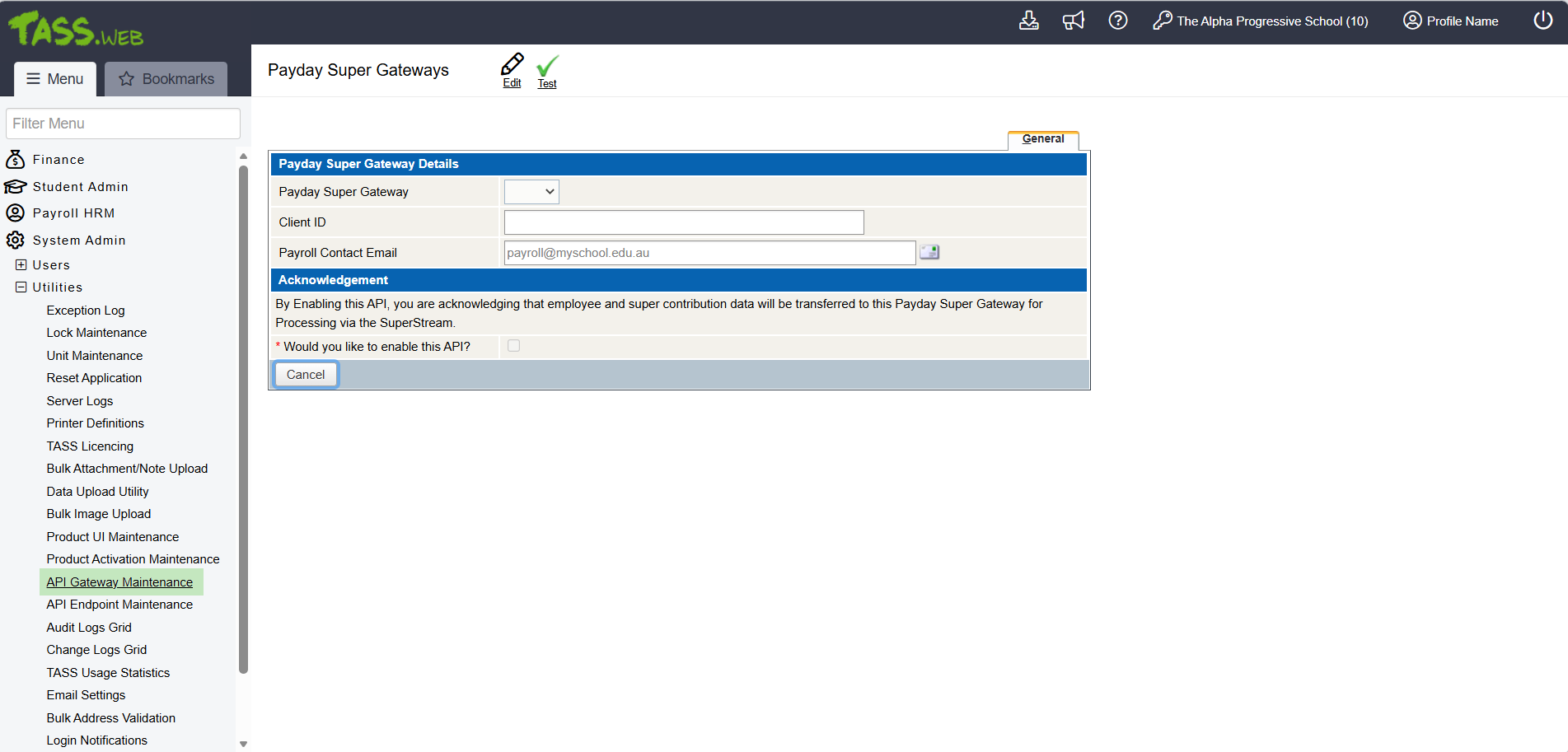This screenshot has width=1568, height=752.
Task: Click the sidebar scroll up arrow
Action: pos(243,156)
